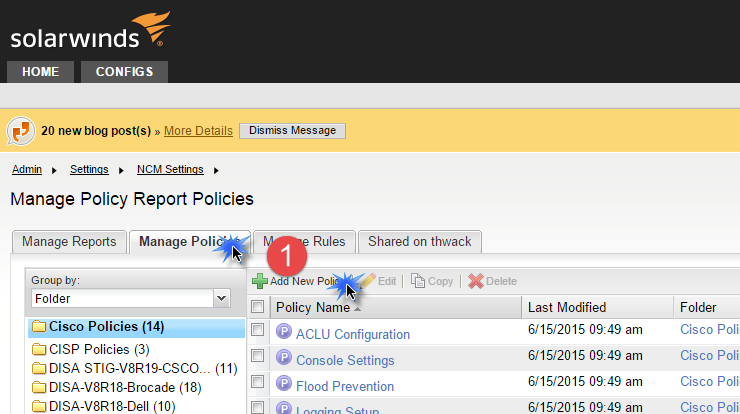Screen dimensions: 740x414
Task: Open the Shared on thwack tab
Action: pos(420,242)
